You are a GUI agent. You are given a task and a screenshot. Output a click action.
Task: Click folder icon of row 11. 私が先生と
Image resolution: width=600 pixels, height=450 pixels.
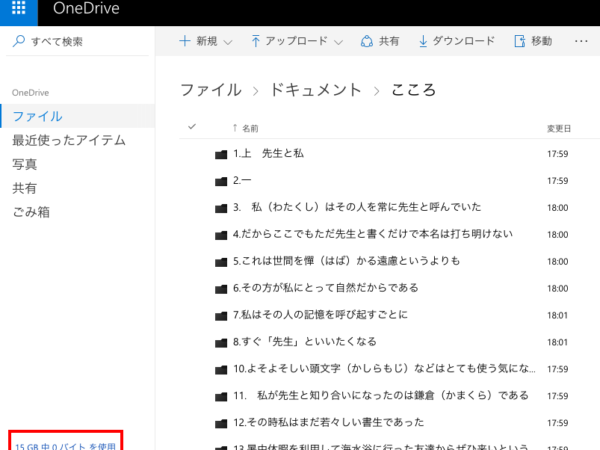point(221,396)
